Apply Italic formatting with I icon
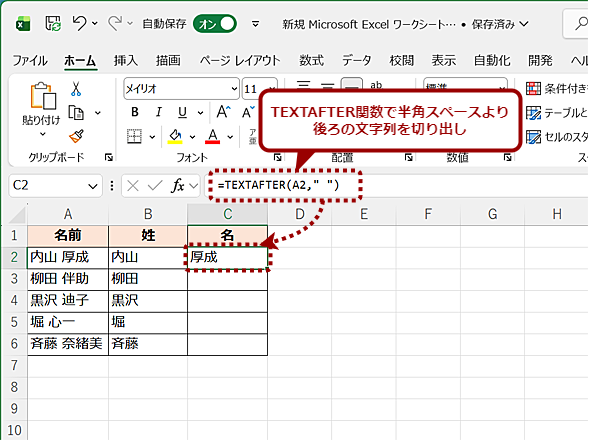589x441 pixels. [159, 112]
